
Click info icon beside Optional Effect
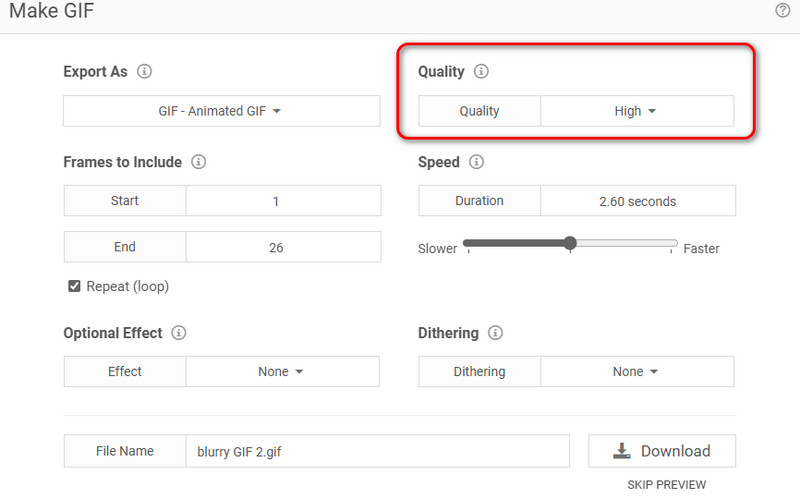click(x=179, y=333)
